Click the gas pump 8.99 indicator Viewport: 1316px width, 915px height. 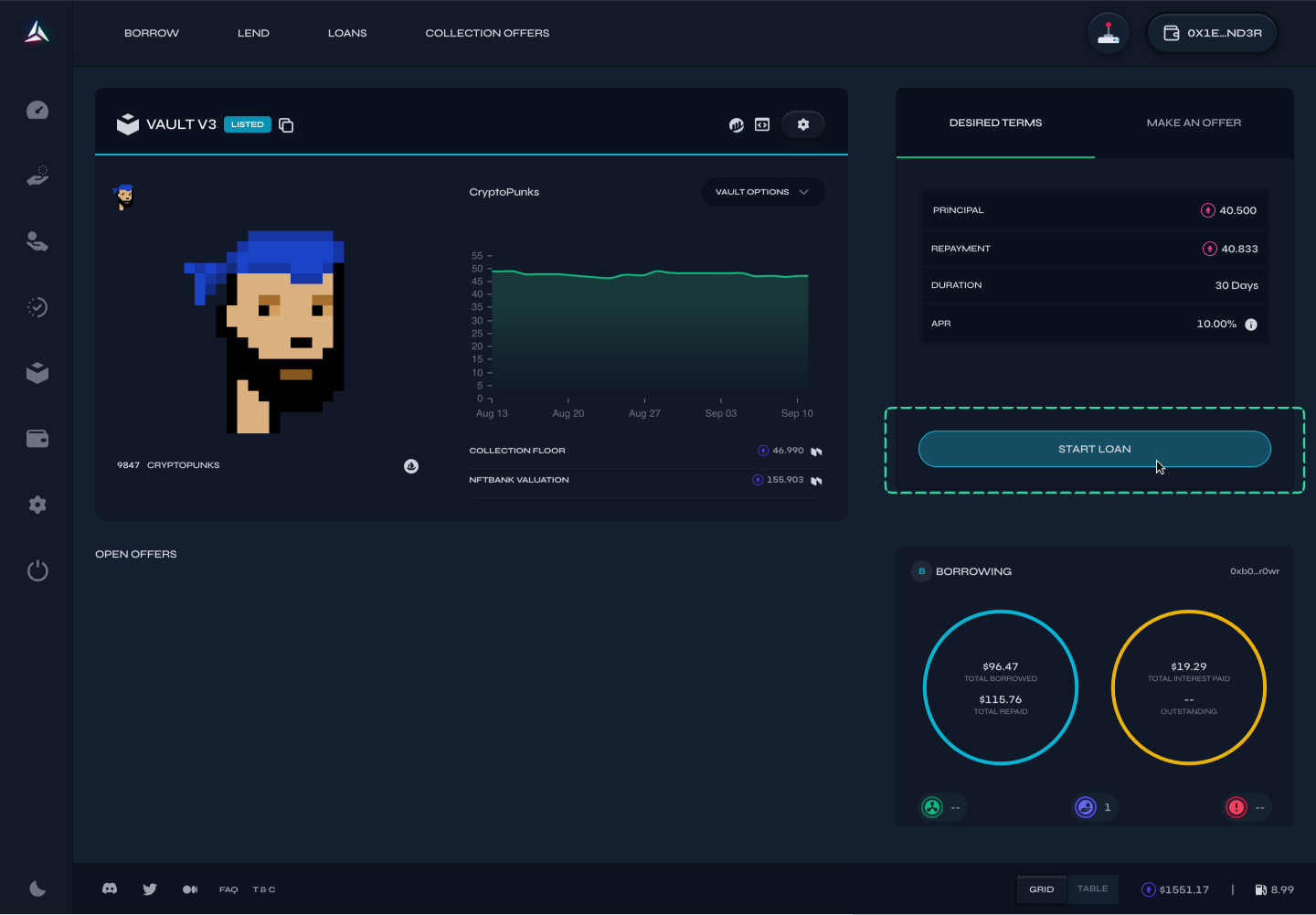(1274, 889)
